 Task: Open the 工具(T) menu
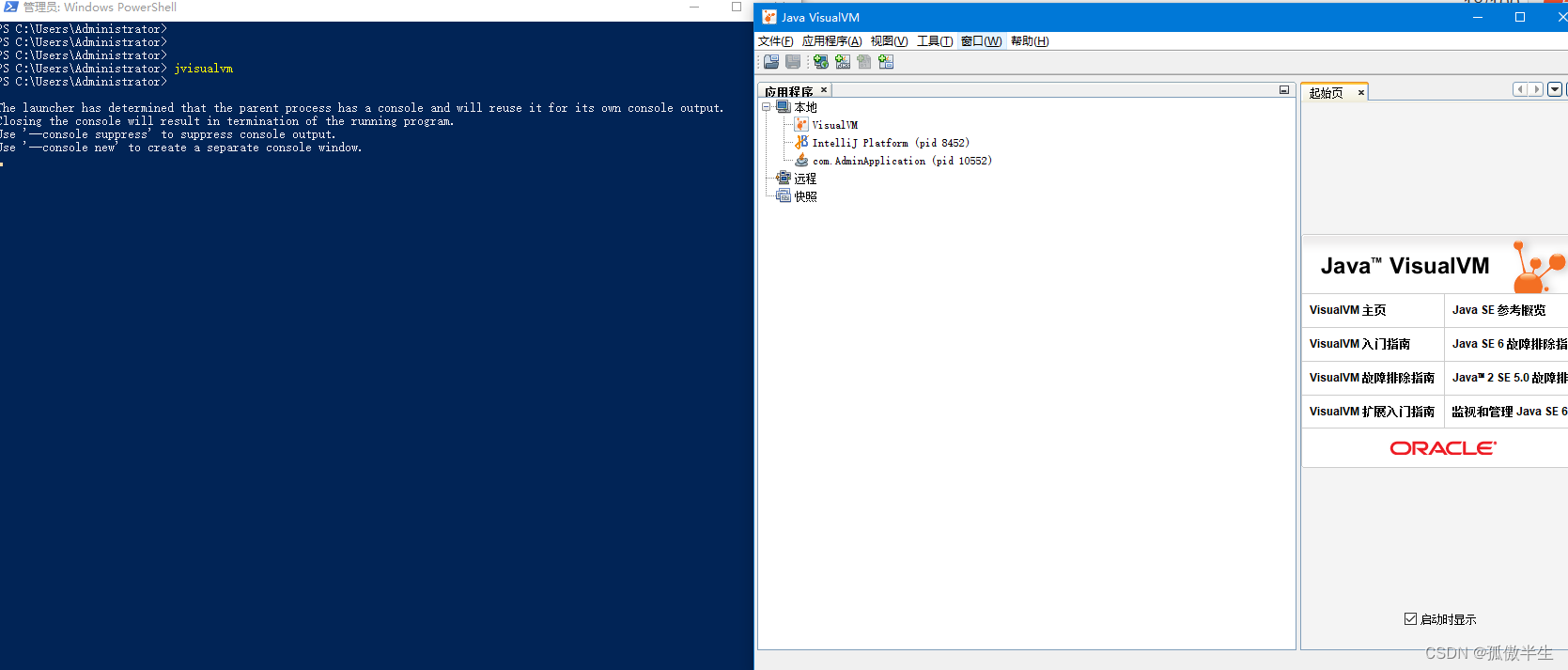tap(935, 41)
